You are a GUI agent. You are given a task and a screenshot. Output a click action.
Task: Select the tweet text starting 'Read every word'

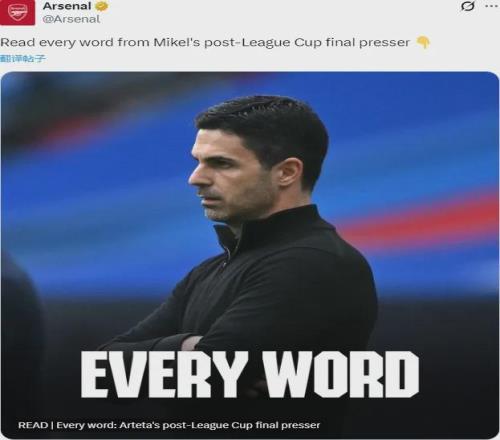[205, 43]
